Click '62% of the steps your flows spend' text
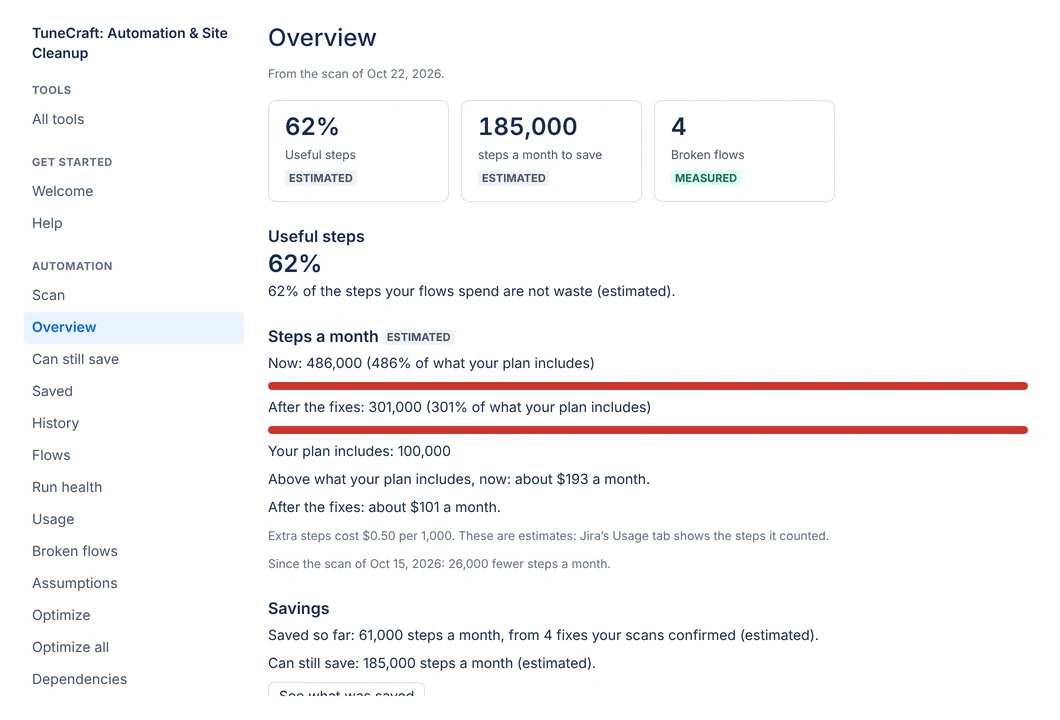The width and height of the screenshot is (1060, 720). [472, 291]
